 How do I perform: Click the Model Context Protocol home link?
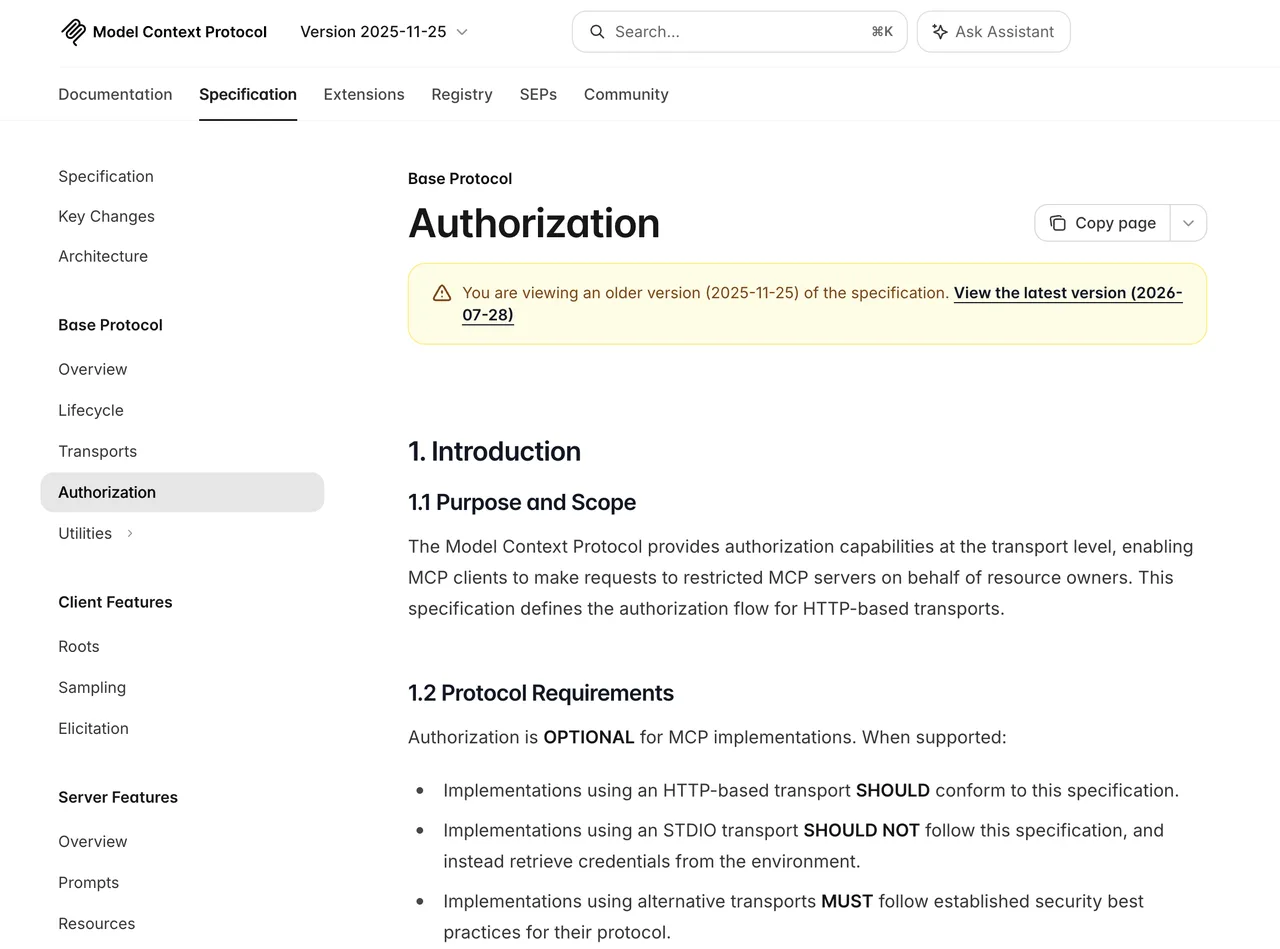point(164,32)
